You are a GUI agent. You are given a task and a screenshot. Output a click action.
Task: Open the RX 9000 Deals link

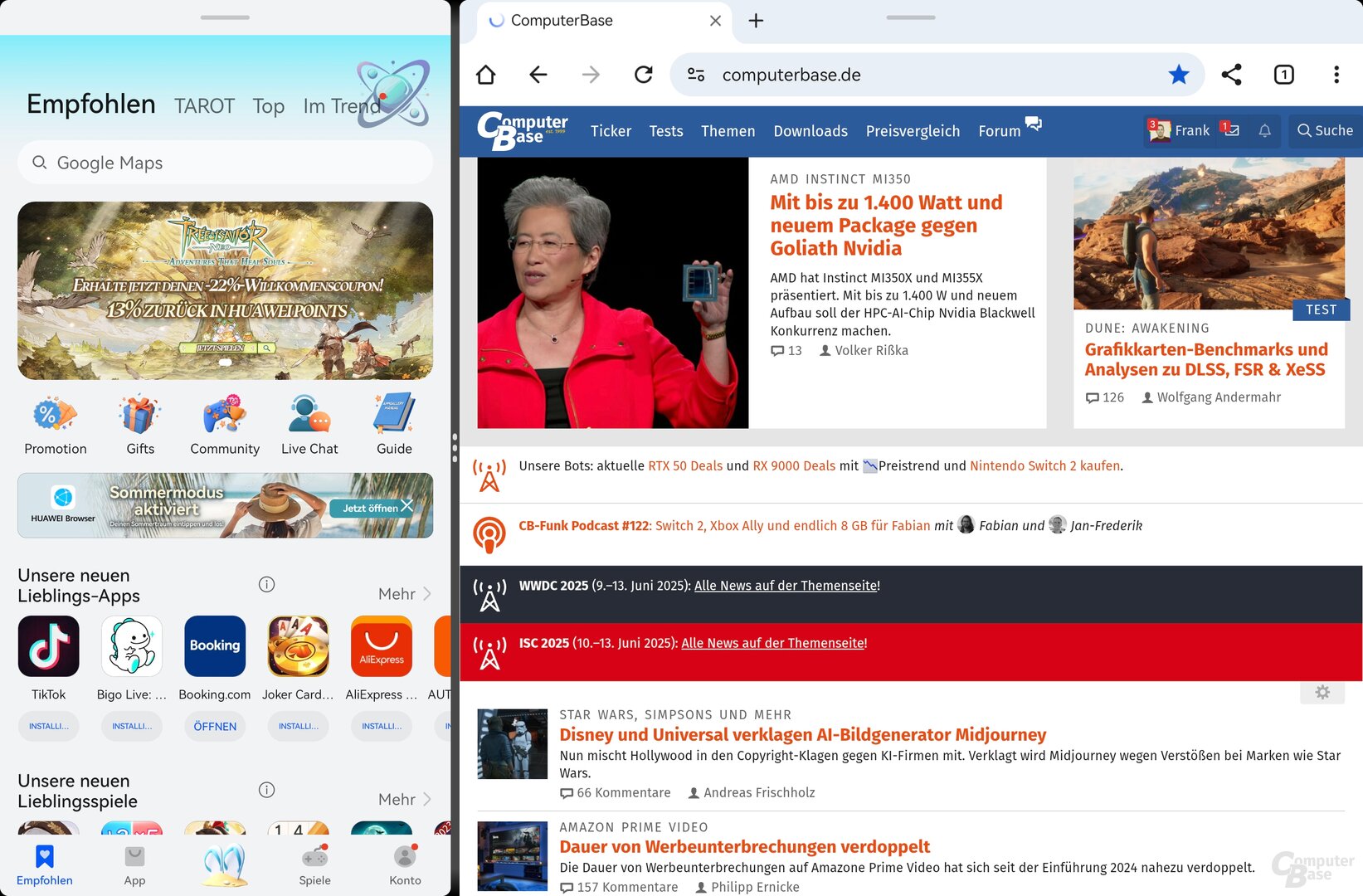pos(794,466)
